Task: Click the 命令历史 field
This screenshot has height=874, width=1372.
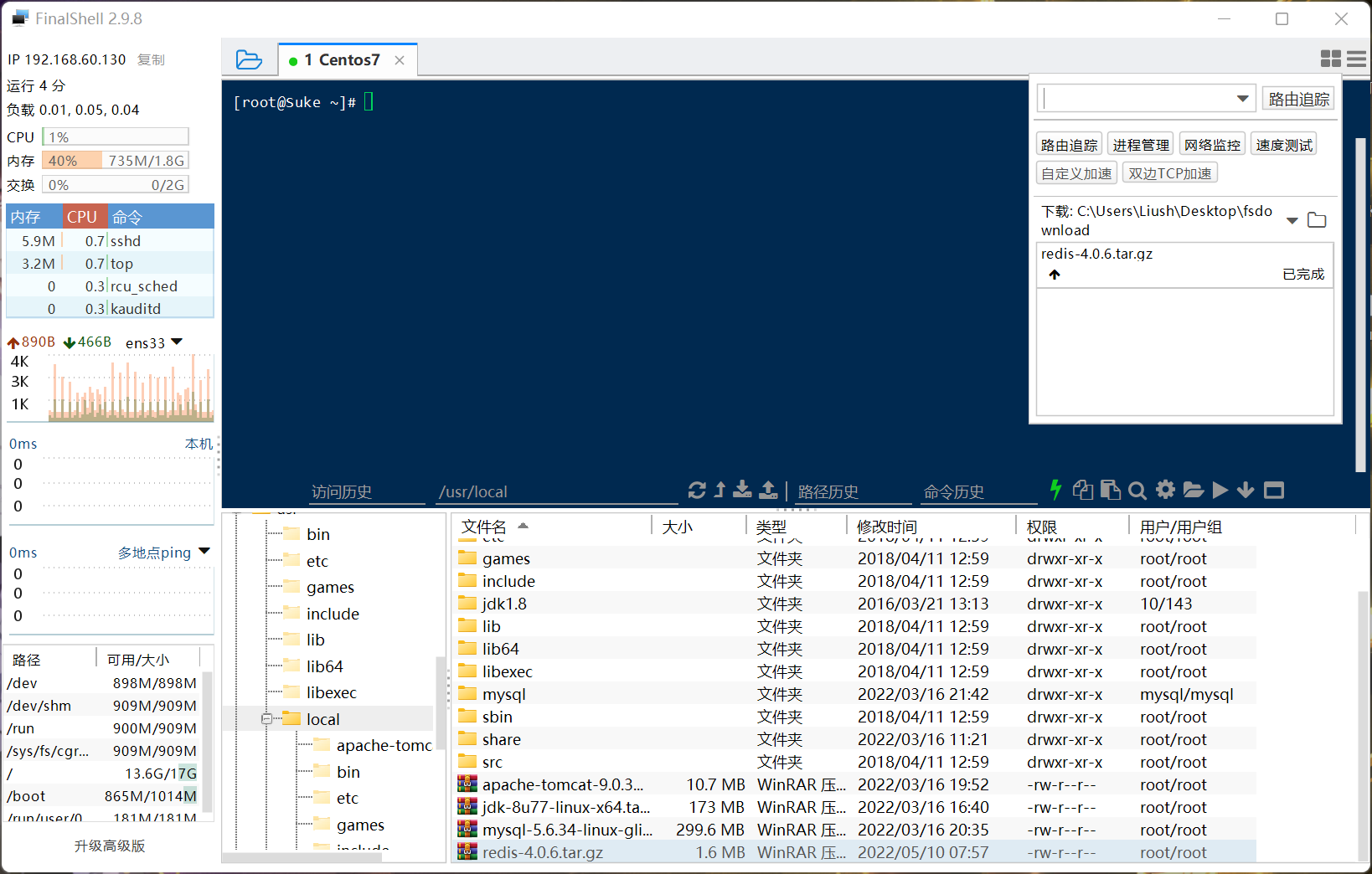Action: click(978, 491)
